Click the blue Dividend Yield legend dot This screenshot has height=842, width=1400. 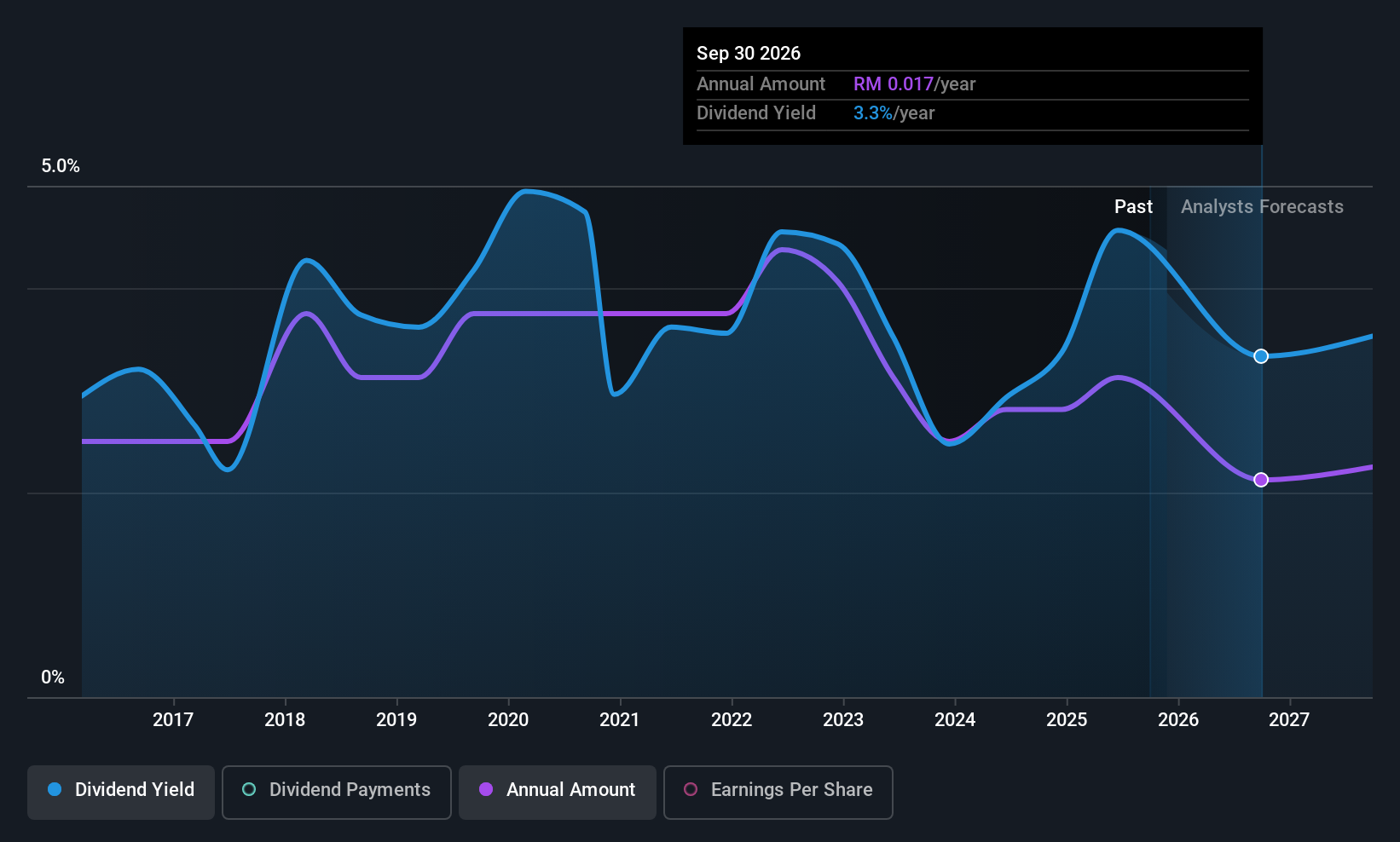coord(55,789)
